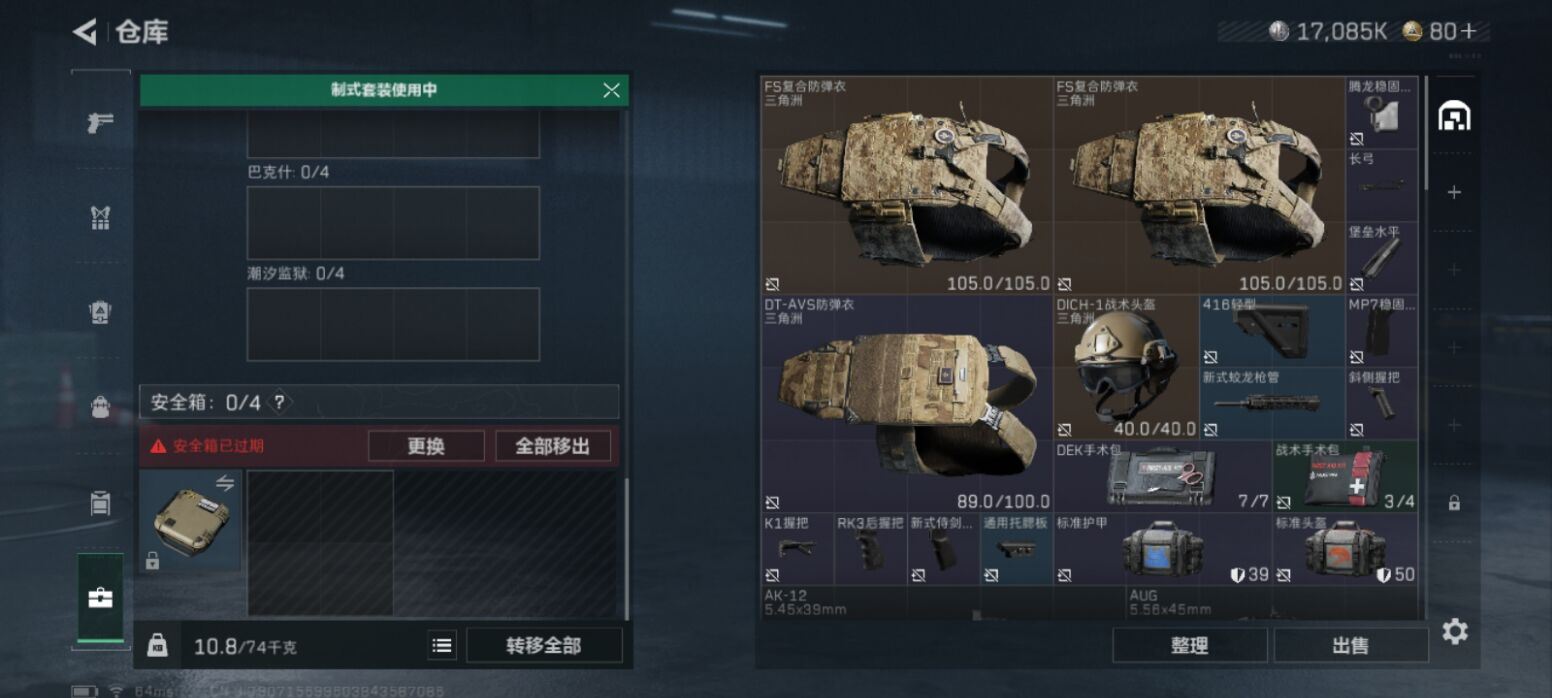Open the pistol weapons category in sidebar

[100, 123]
